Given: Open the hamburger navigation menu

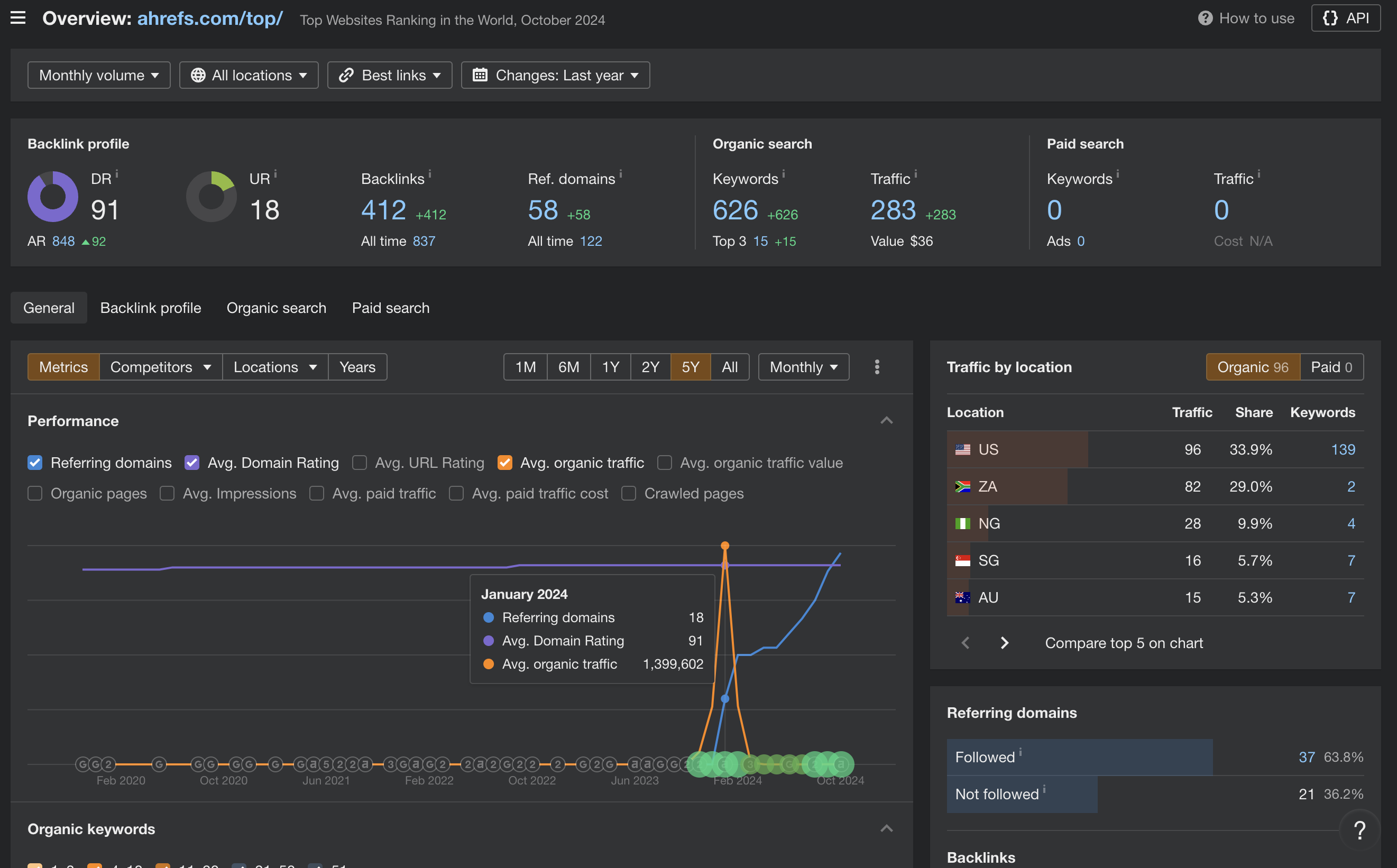Looking at the screenshot, I should (x=19, y=18).
